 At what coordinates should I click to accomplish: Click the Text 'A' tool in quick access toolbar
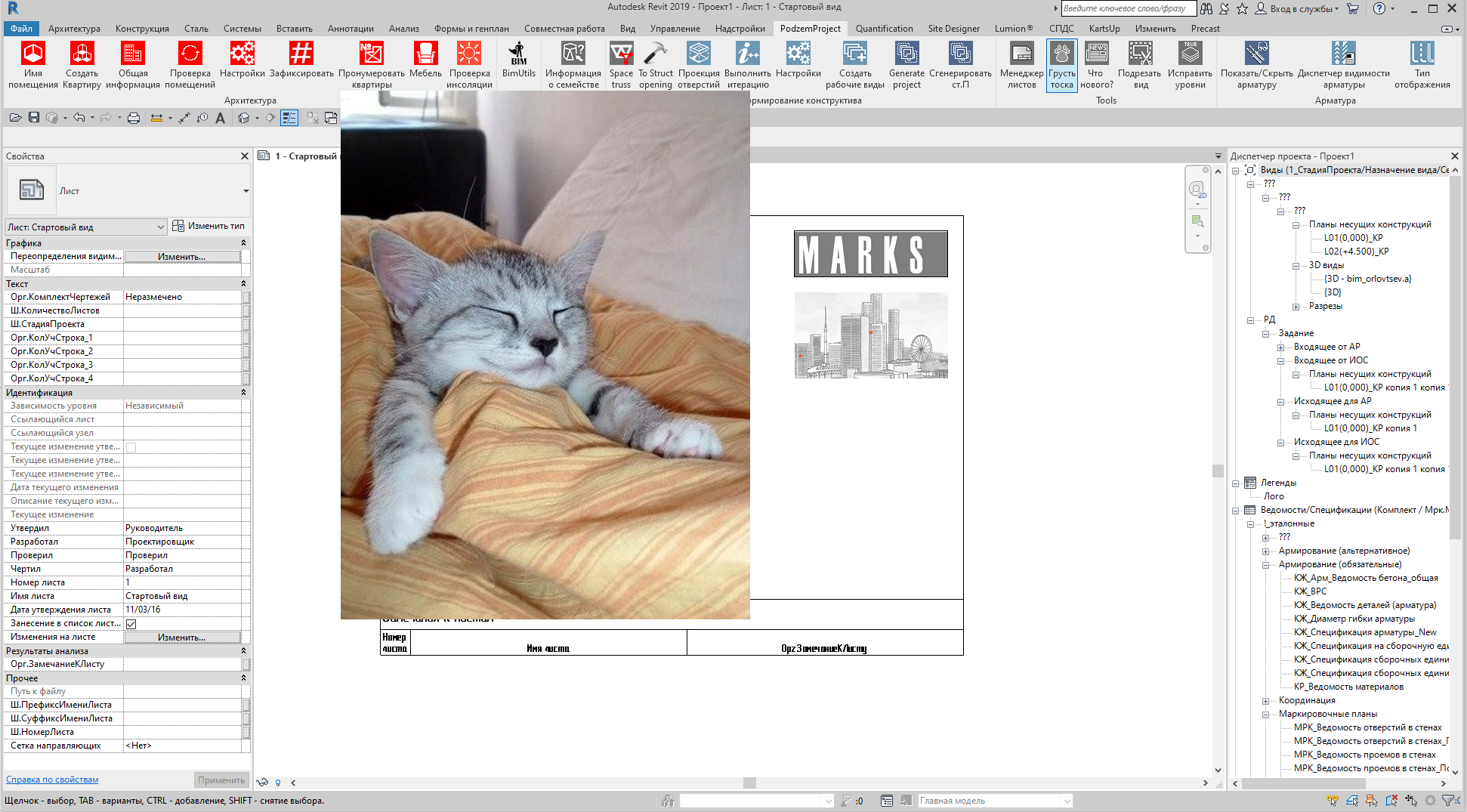tap(220, 118)
